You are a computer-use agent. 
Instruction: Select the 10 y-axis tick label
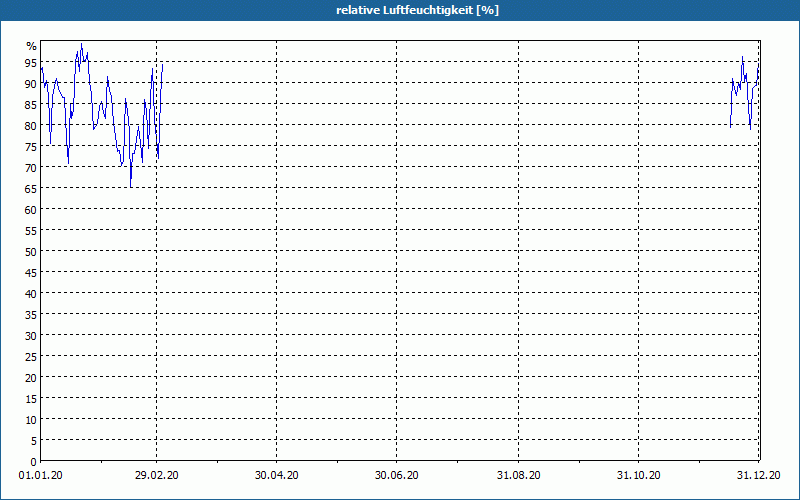click(x=31, y=419)
